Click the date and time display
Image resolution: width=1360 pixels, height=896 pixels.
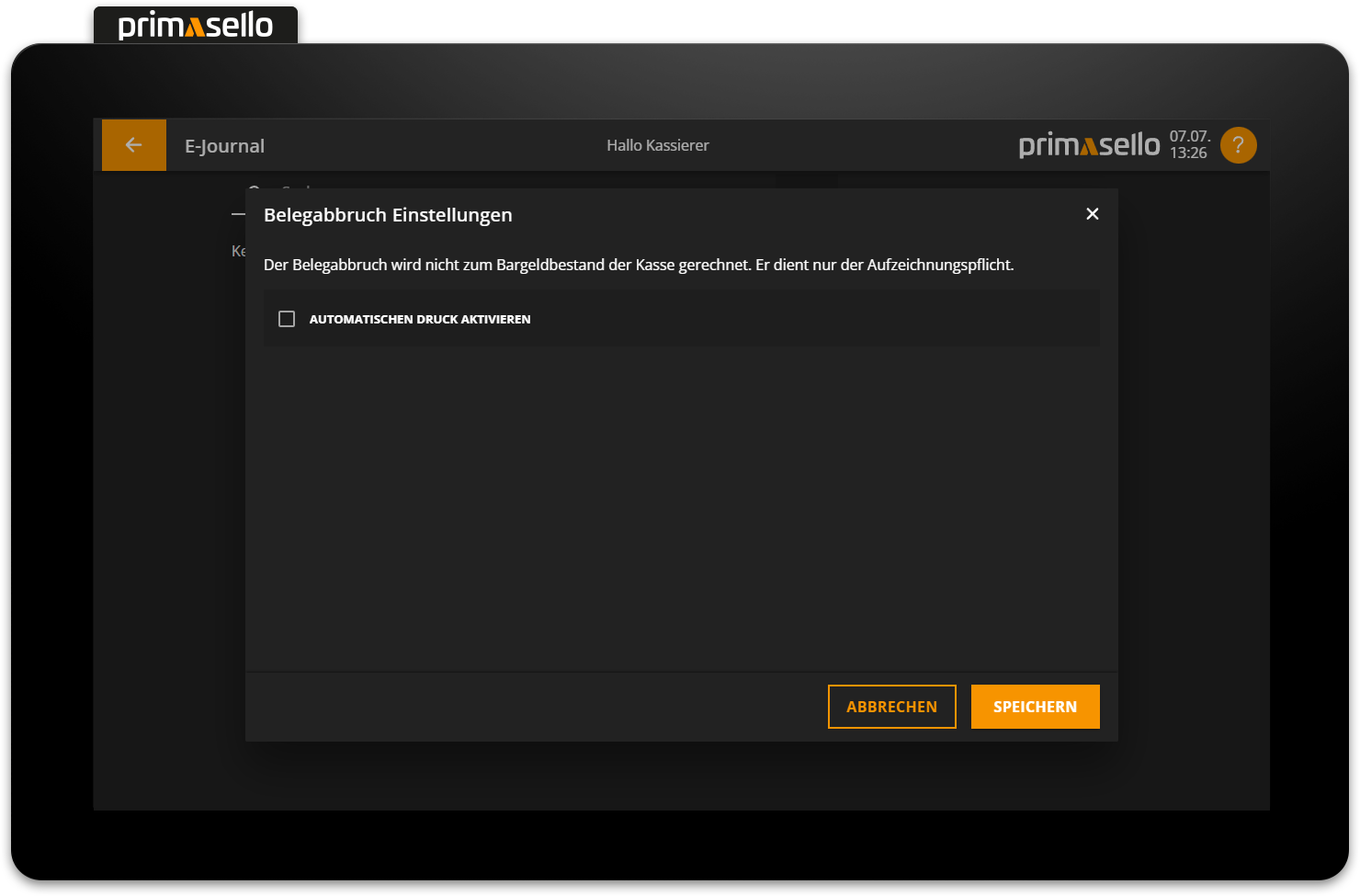(x=1189, y=144)
